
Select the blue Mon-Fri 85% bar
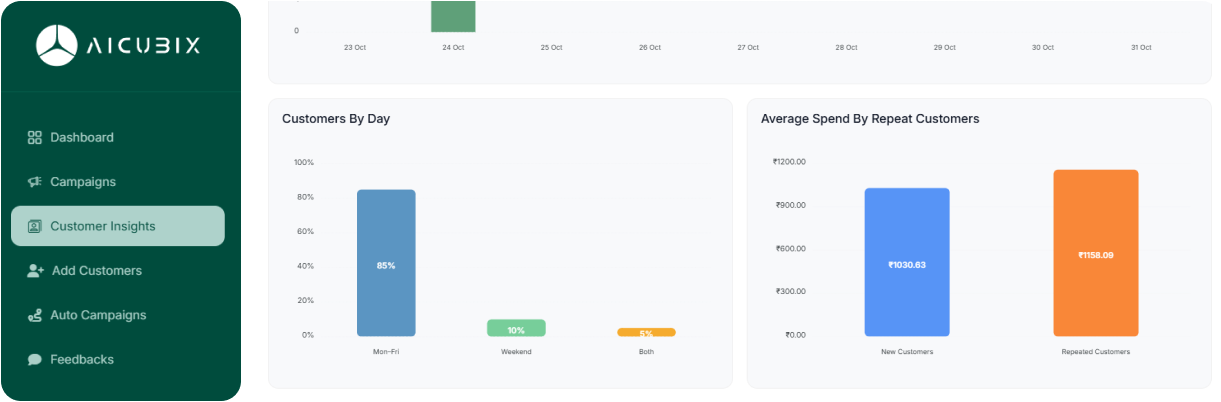pyautogui.click(x=386, y=263)
